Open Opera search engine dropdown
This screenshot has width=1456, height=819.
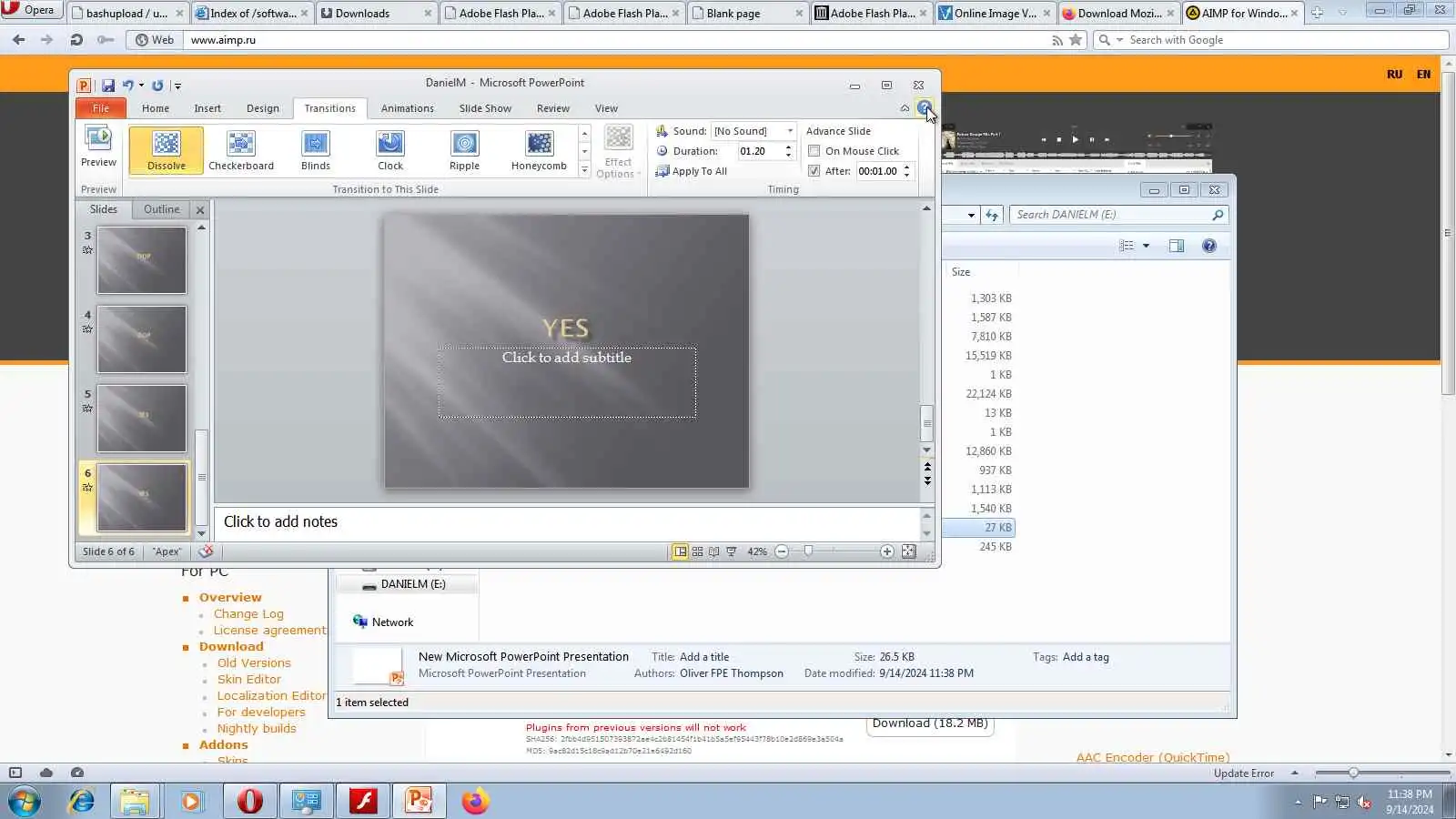(x=1120, y=40)
